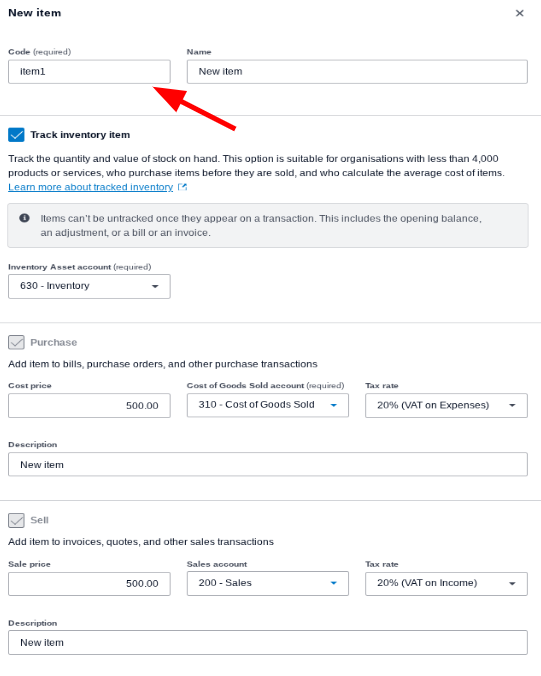Click the Purchase section label text

point(53,343)
